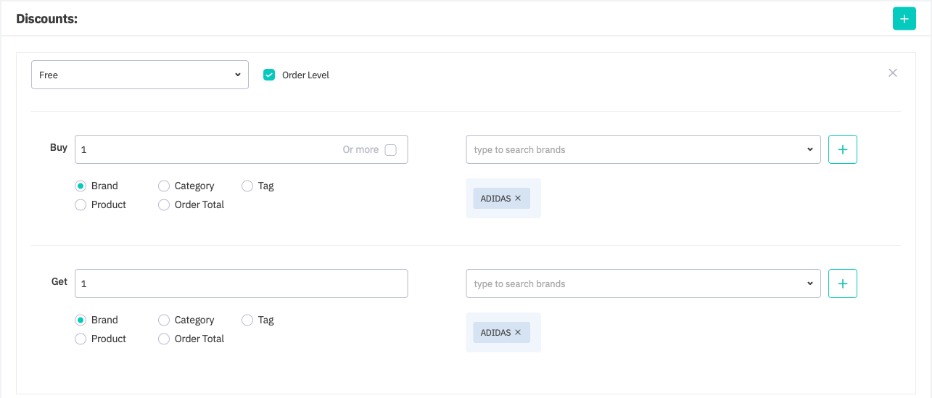Add brand to Get section with plus

pyautogui.click(x=842, y=284)
